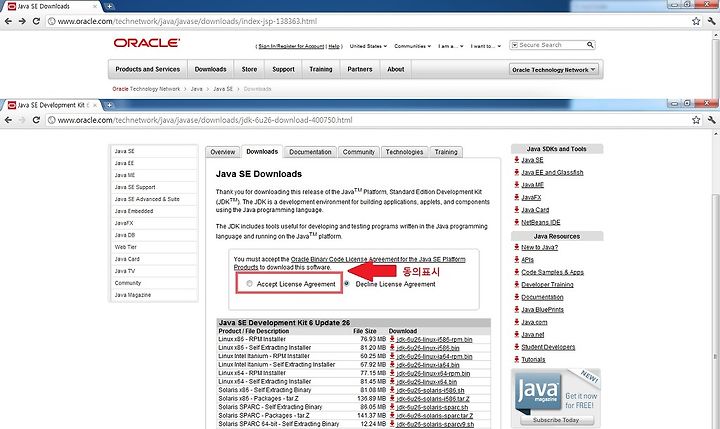720x429 pixels.
Task: Open Oracle Technology Network dropdown
Action: tap(553, 70)
